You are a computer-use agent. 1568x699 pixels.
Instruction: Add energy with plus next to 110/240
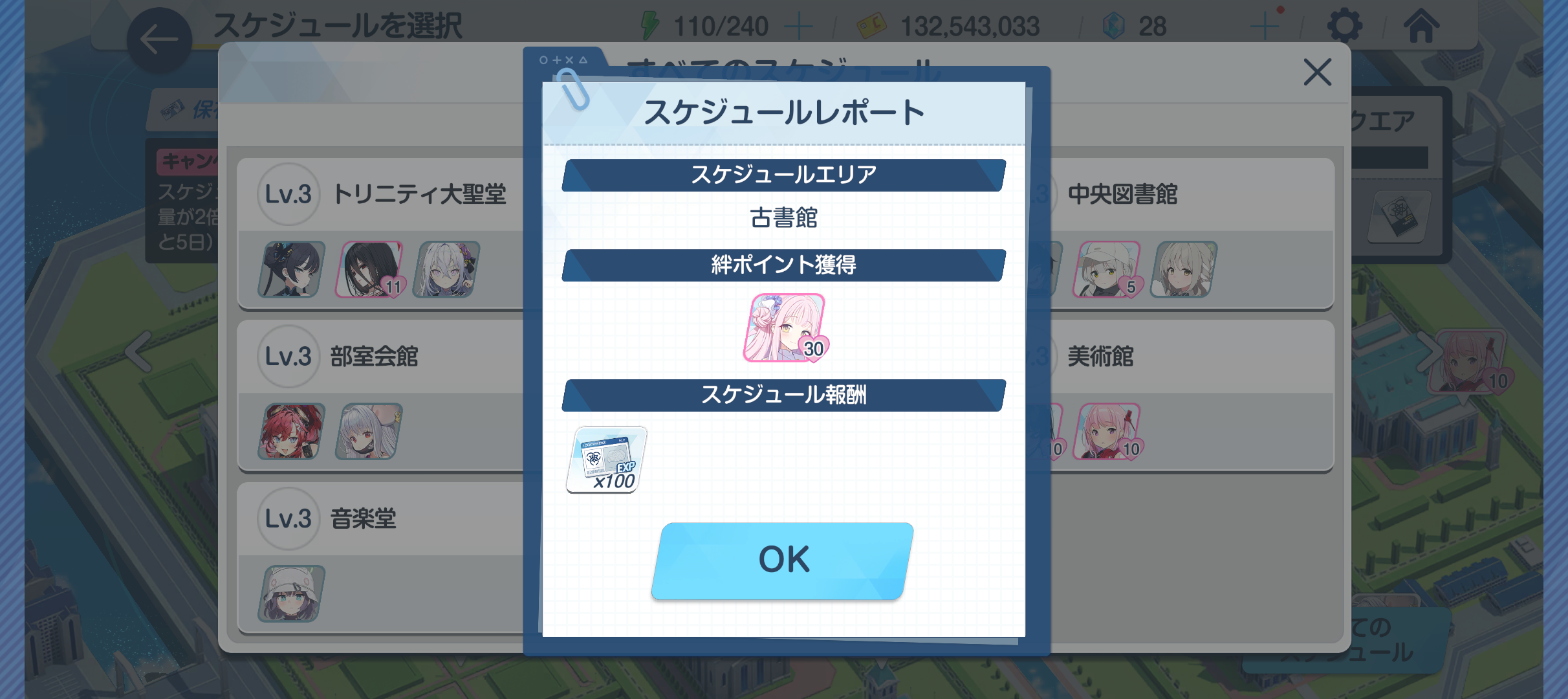click(798, 27)
